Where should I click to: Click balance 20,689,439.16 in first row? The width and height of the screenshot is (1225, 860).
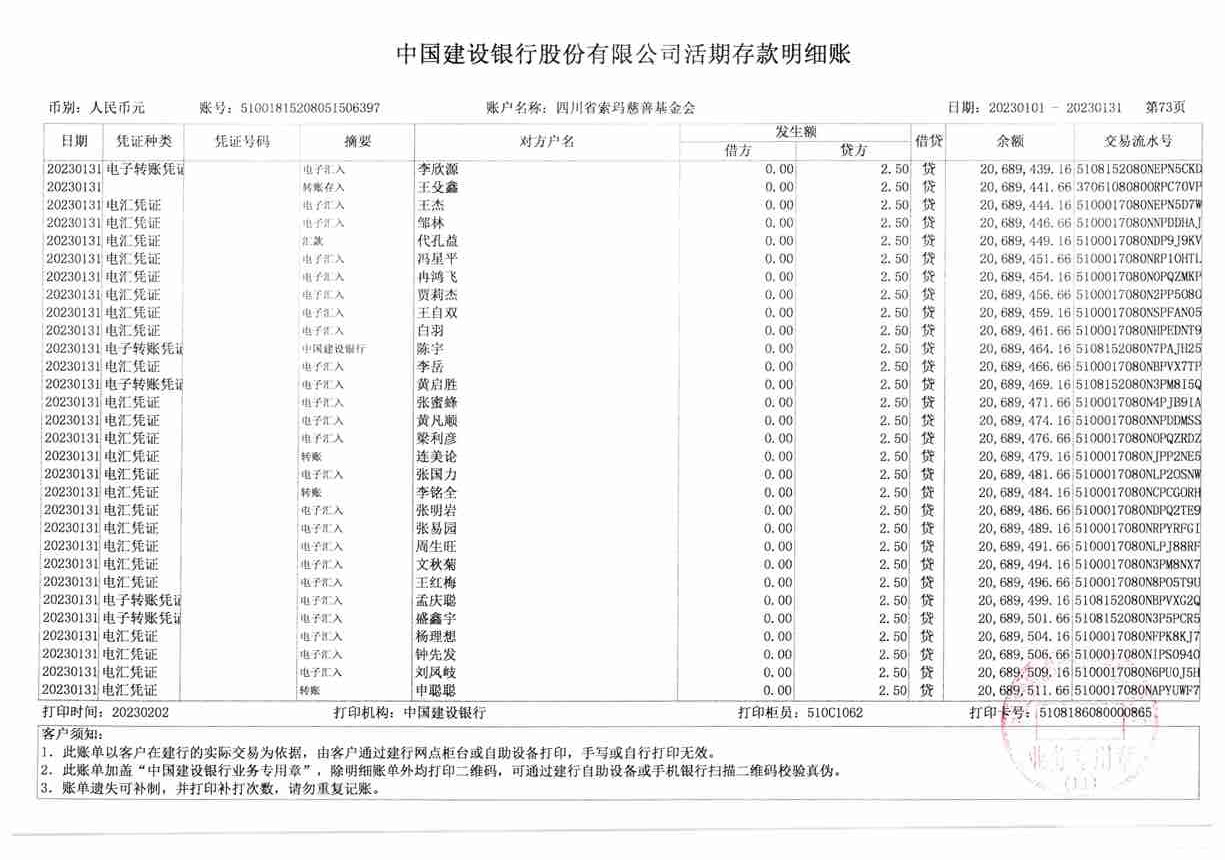click(x=1025, y=169)
